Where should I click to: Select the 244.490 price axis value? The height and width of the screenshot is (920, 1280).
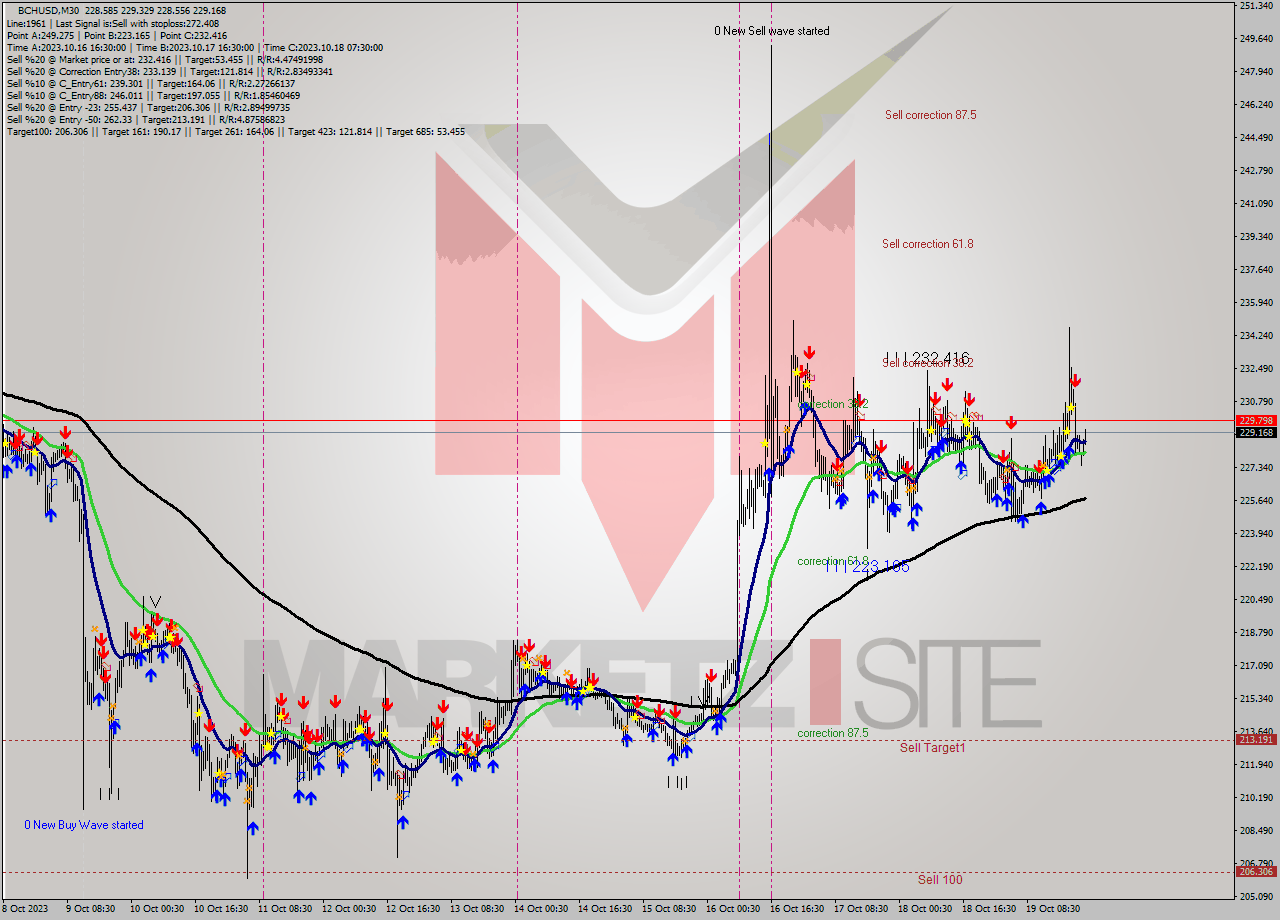click(1255, 138)
